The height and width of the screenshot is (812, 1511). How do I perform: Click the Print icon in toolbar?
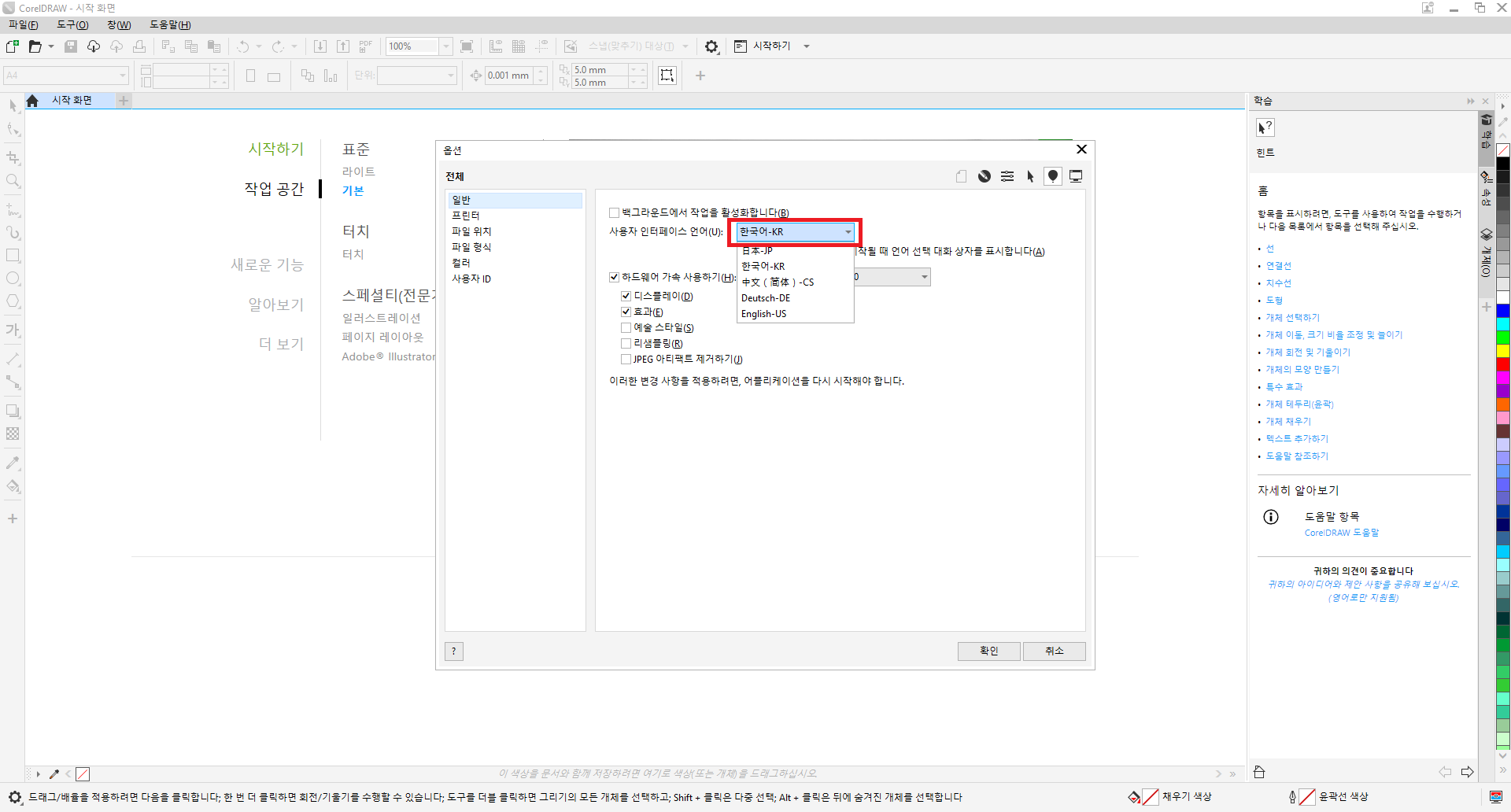[x=139, y=46]
